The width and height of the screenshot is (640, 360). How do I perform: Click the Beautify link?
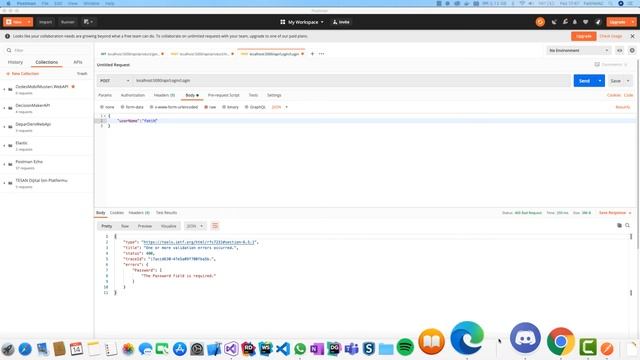pos(623,107)
